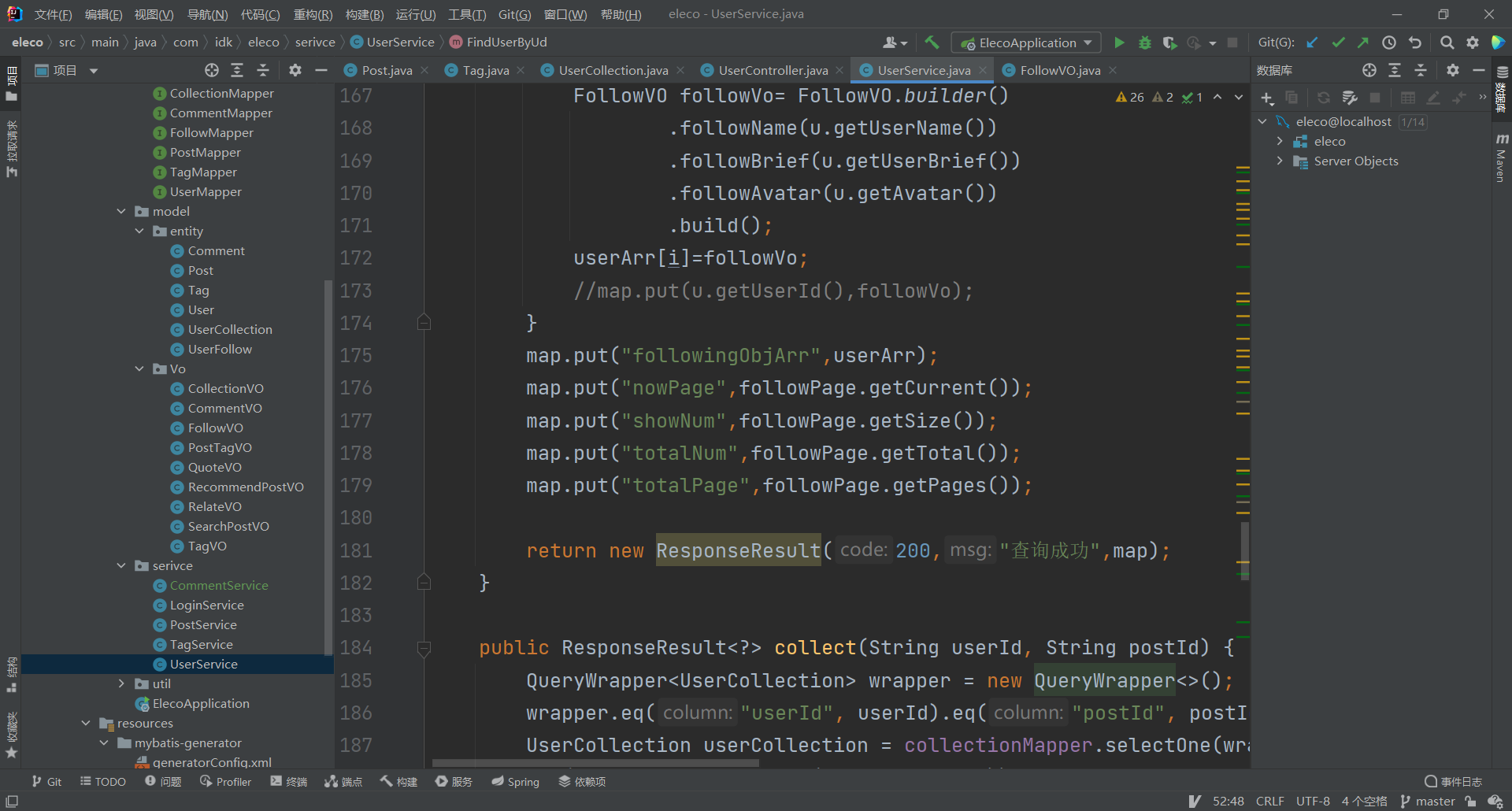
Task: Open ElecoApplication run configuration dropdown
Action: pos(1026,43)
